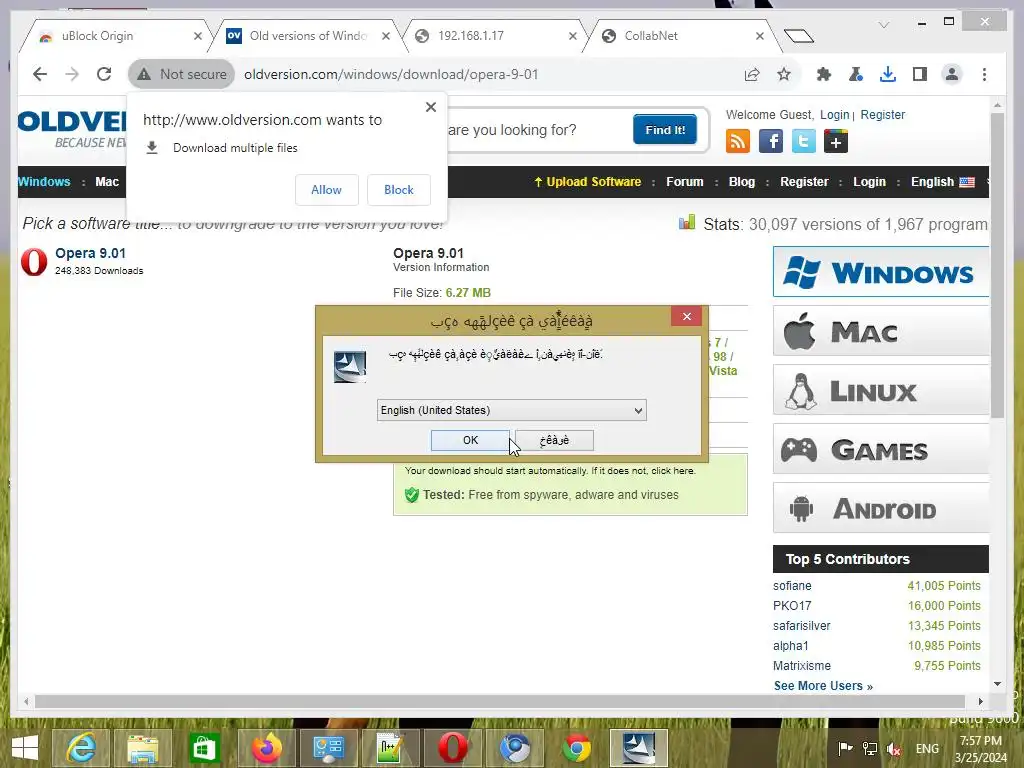1024x768 pixels.
Task: Close the uBlock Origin tab
Action: click(x=198, y=36)
